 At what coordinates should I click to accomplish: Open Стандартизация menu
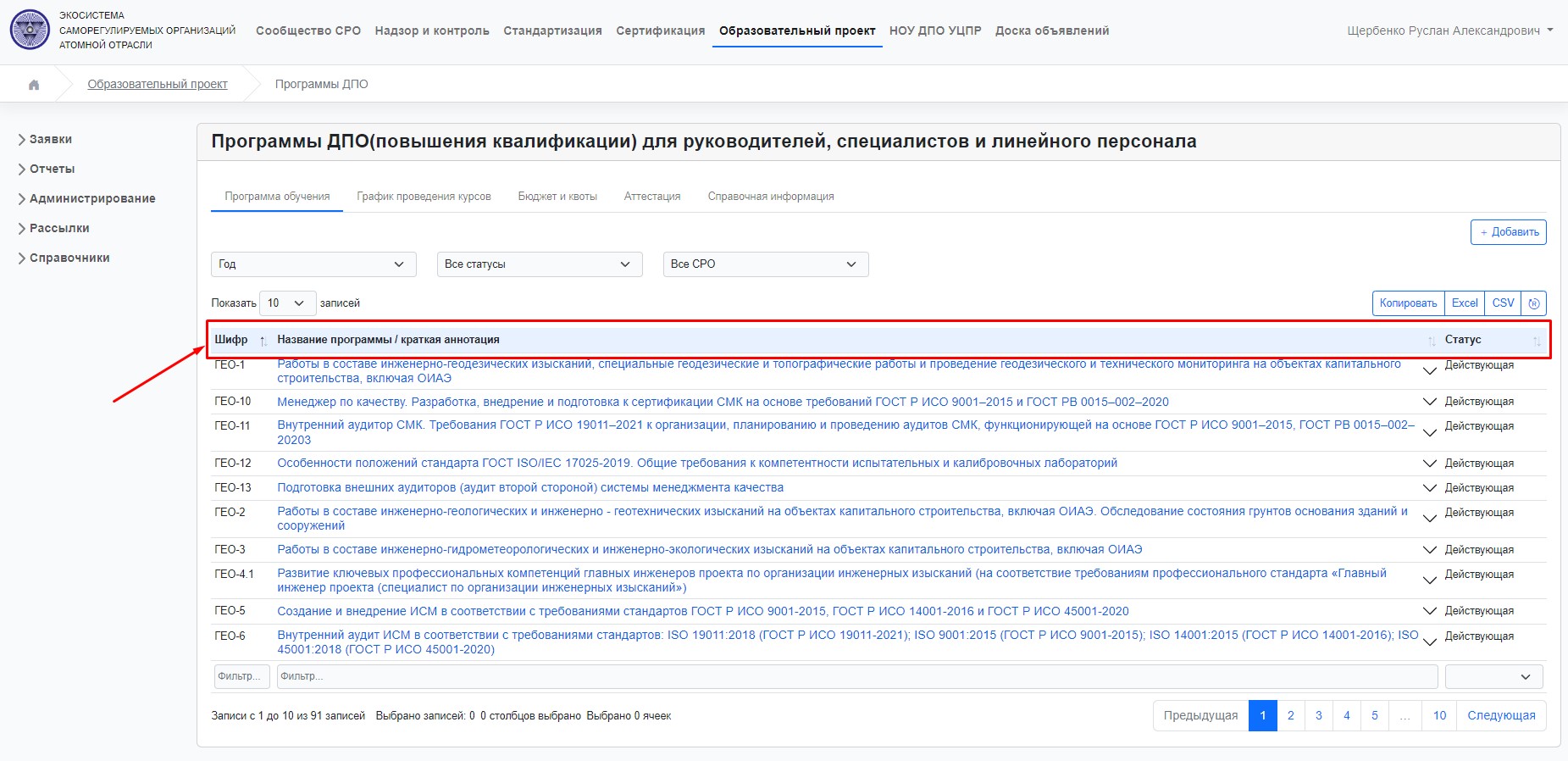coord(552,31)
